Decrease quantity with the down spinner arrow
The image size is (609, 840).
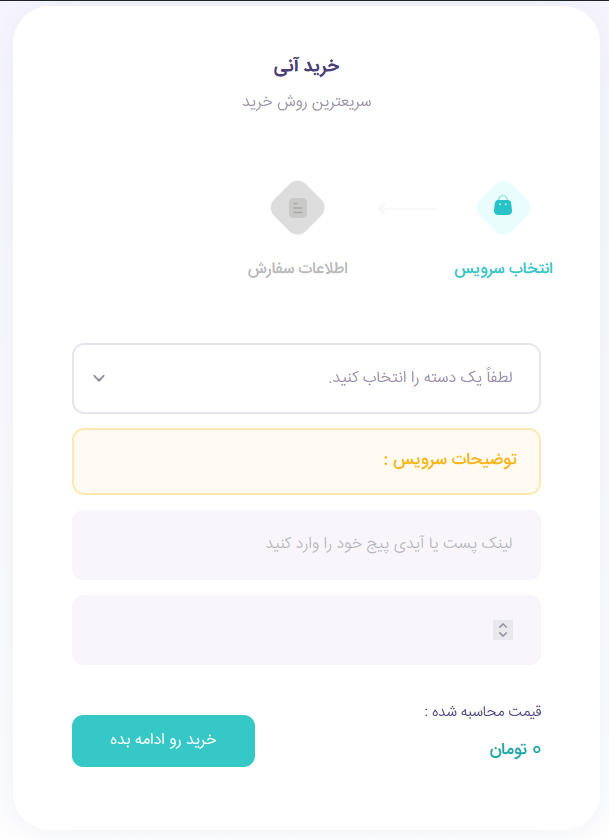(x=503, y=634)
